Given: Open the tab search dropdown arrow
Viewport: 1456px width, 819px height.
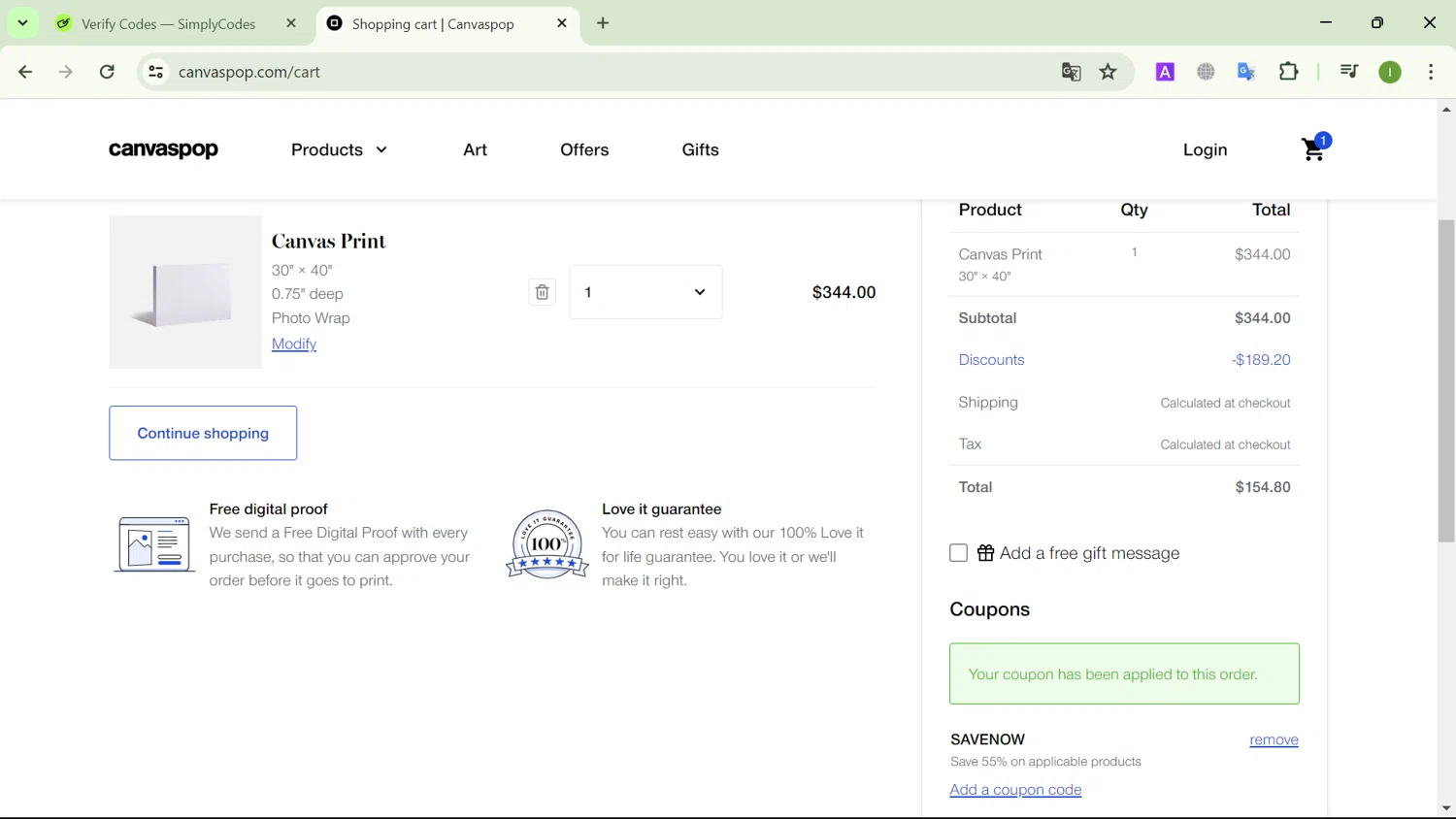Looking at the screenshot, I should tap(22, 23).
